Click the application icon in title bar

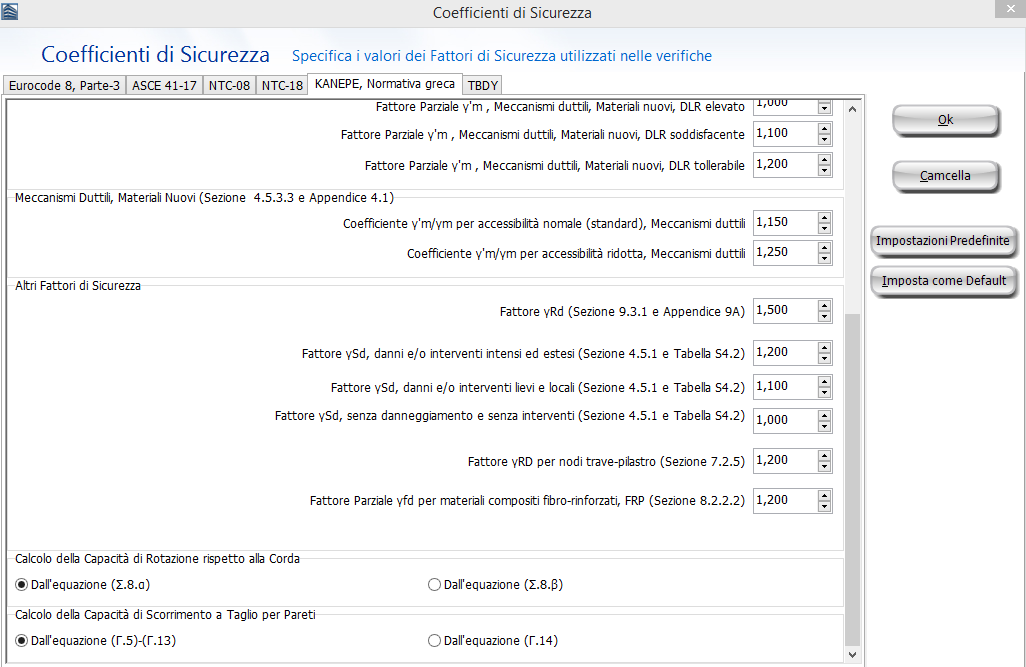pyautogui.click(x=10, y=12)
